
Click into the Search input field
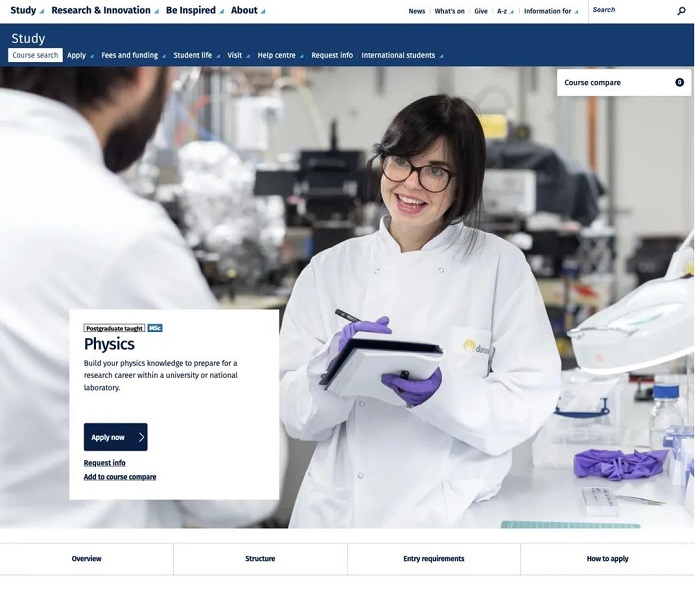[628, 11]
